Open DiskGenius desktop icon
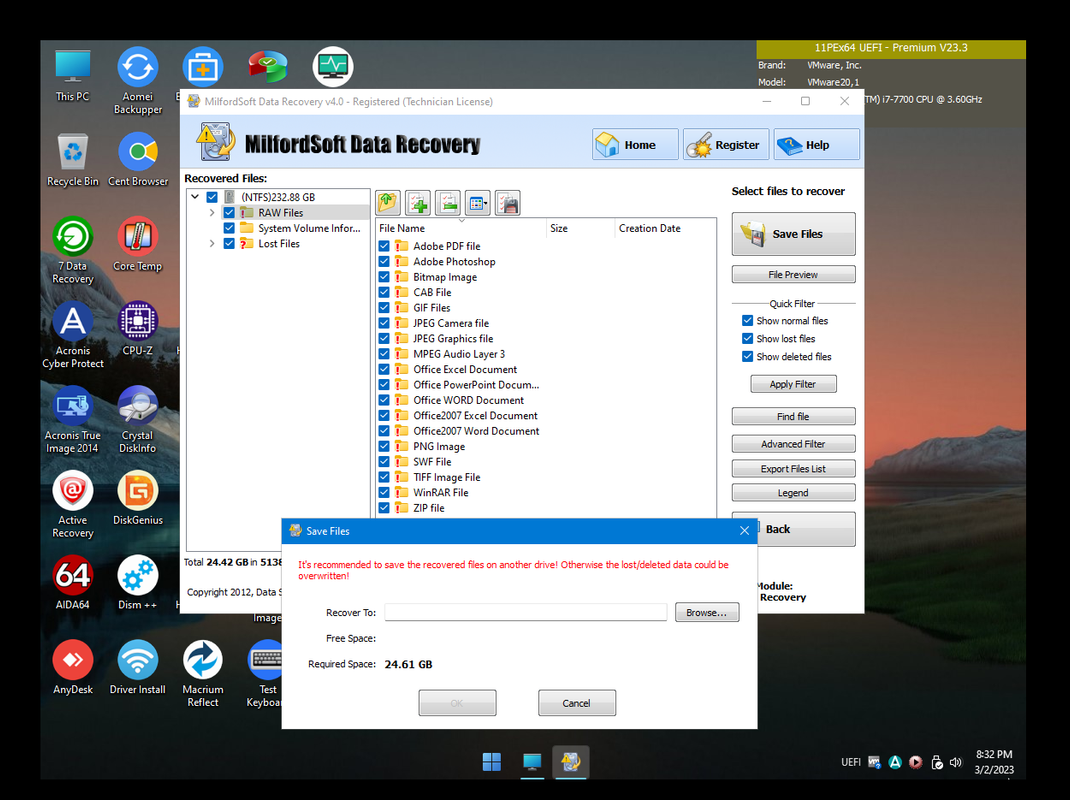Viewport: 1070px width, 800px height. (138, 498)
